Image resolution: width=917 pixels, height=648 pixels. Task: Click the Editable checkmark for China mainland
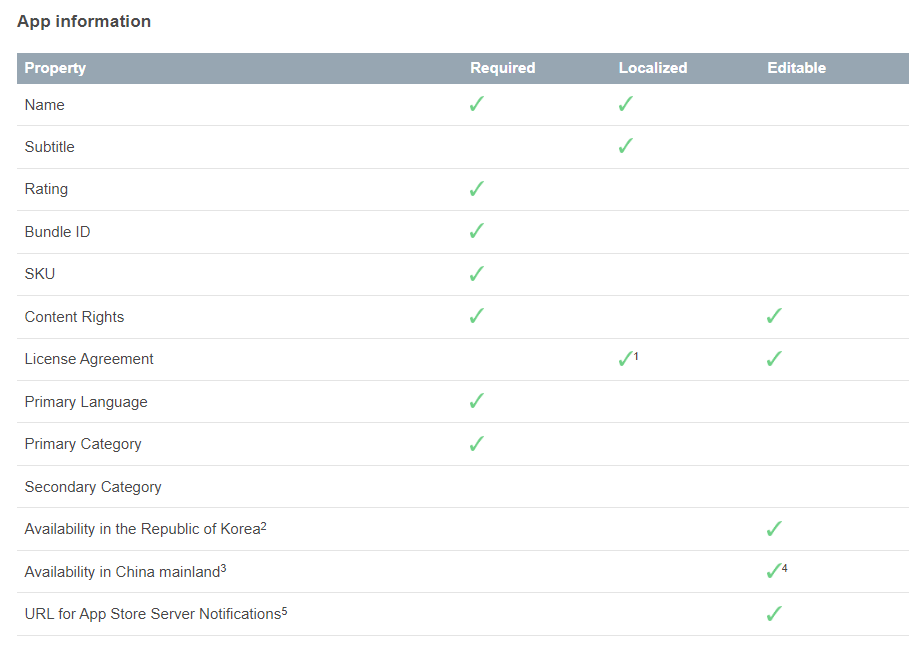coord(773,571)
